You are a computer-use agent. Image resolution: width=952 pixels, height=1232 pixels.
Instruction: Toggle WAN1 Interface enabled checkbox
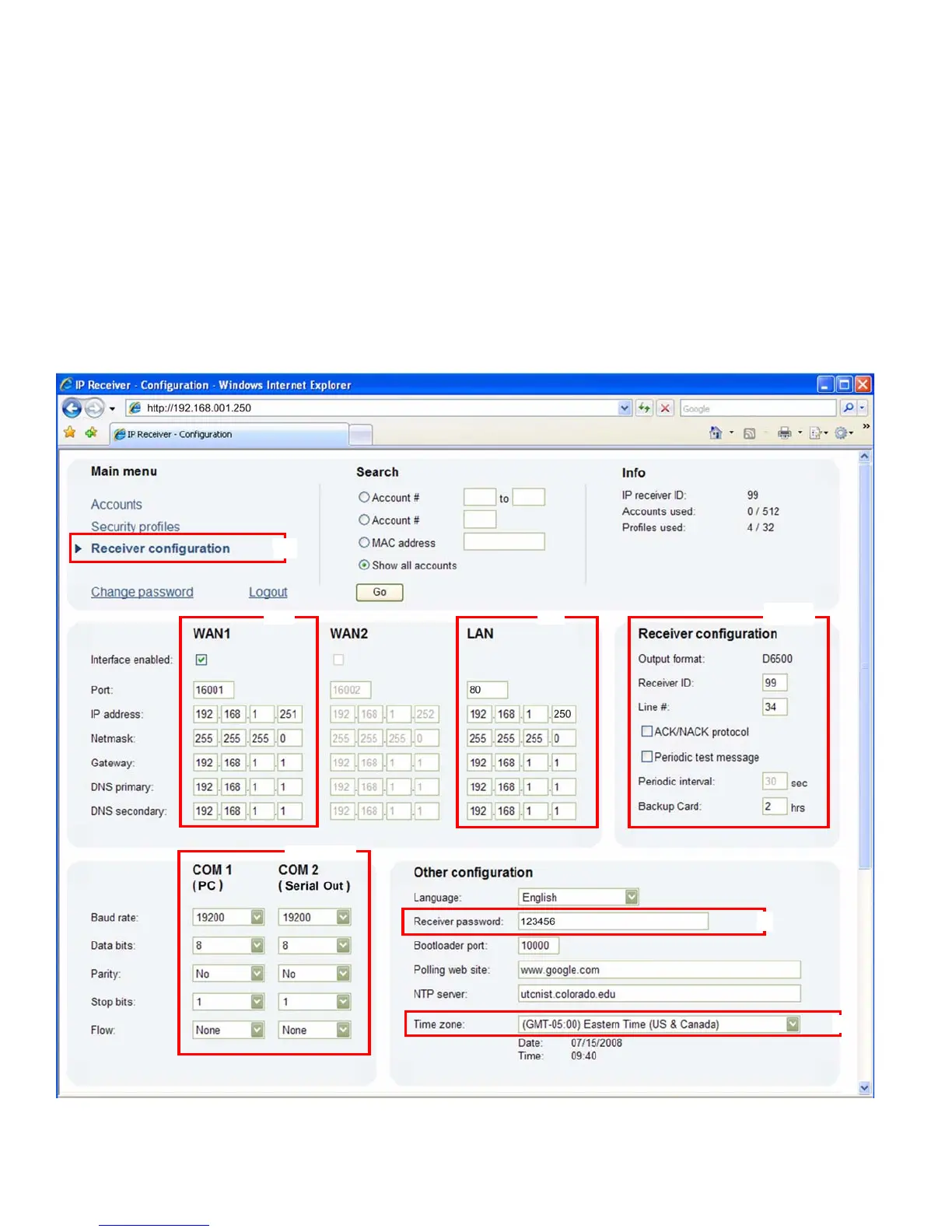pos(201,660)
